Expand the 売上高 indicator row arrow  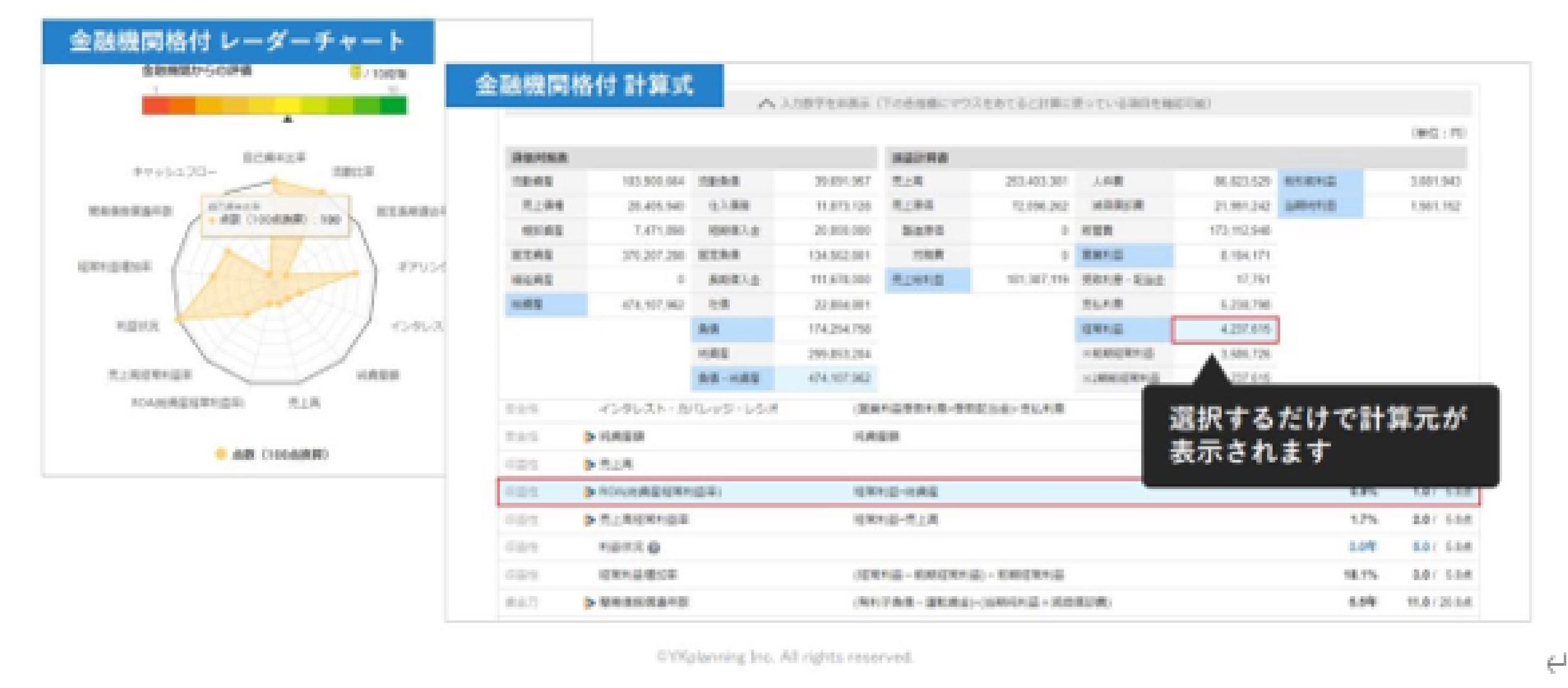(x=589, y=465)
